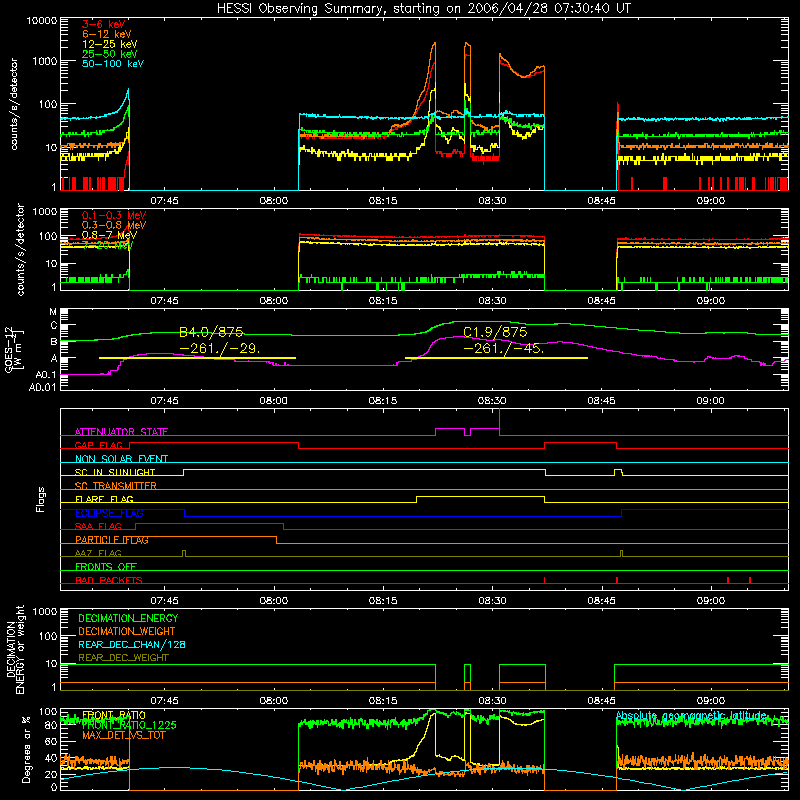The height and width of the screenshot is (800, 800).
Task: Click the ATTENUATOR_STATE flag label
Action: click(x=121, y=432)
